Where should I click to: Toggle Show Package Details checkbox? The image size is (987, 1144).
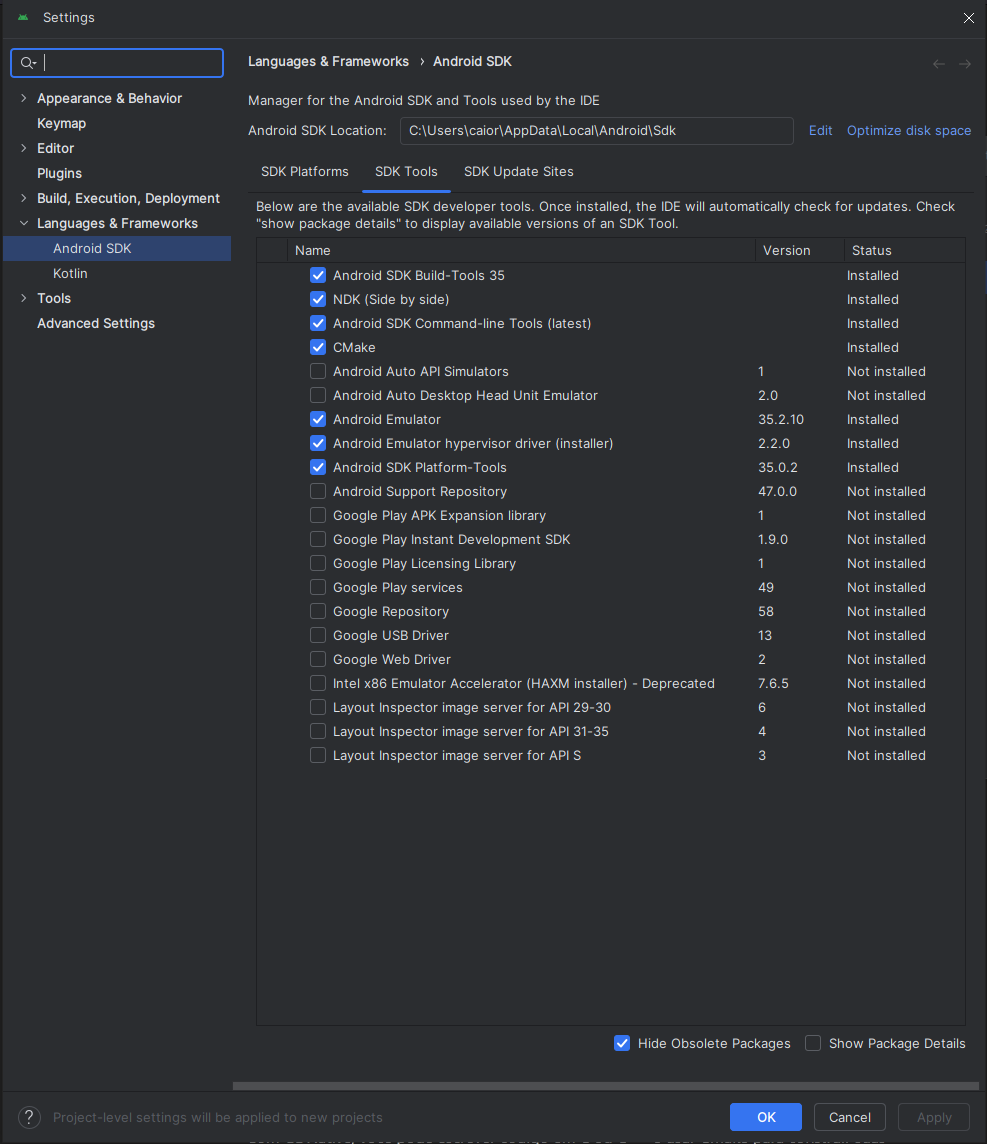(x=813, y=1043)
